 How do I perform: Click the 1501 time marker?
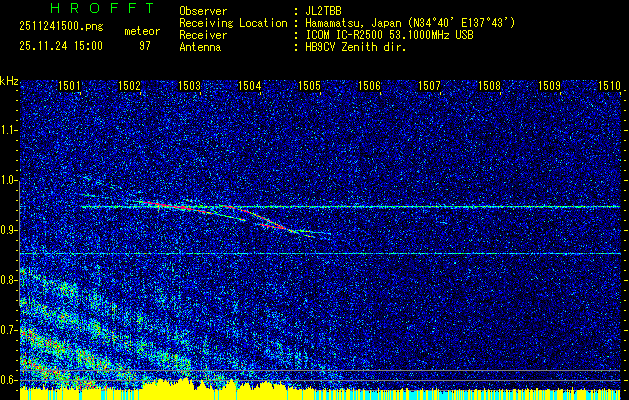pyautogui.click(x=70, y=87)
